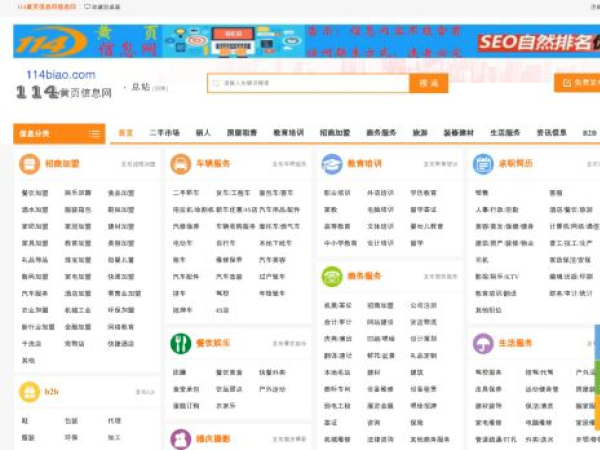Screen dimensions: 600x450
Task: Click the orange publish button at right
Action: pos(577,83)
